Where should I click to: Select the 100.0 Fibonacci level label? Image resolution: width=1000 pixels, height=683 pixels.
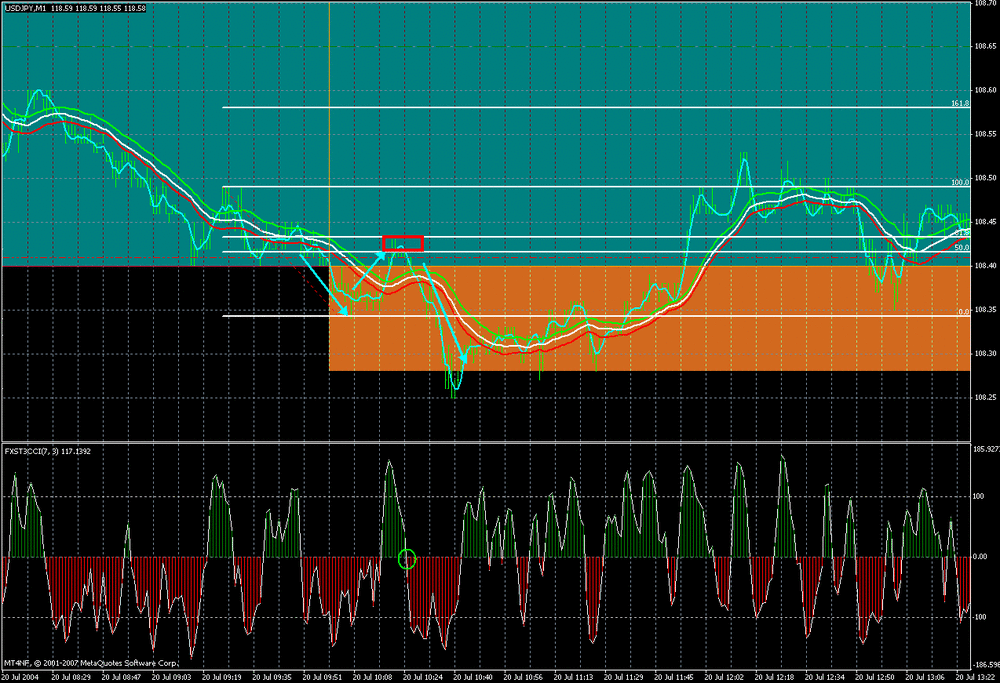(x=960, y=182)
